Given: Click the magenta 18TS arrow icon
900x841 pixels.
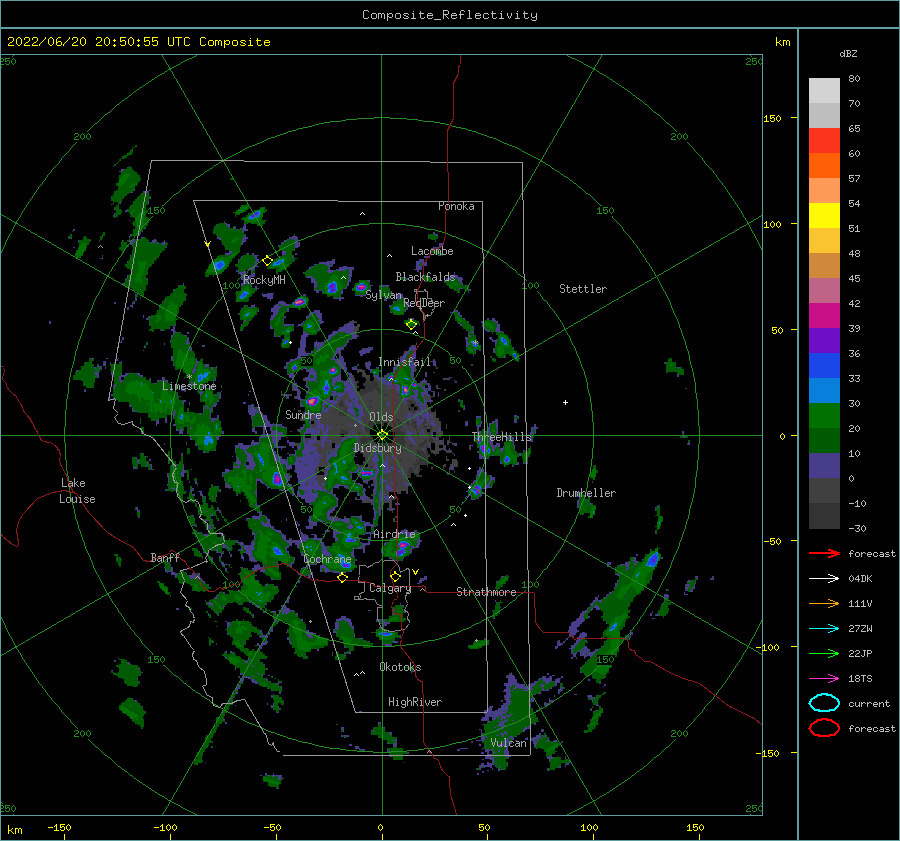Looking at the screenshot, I should [824, 679].
